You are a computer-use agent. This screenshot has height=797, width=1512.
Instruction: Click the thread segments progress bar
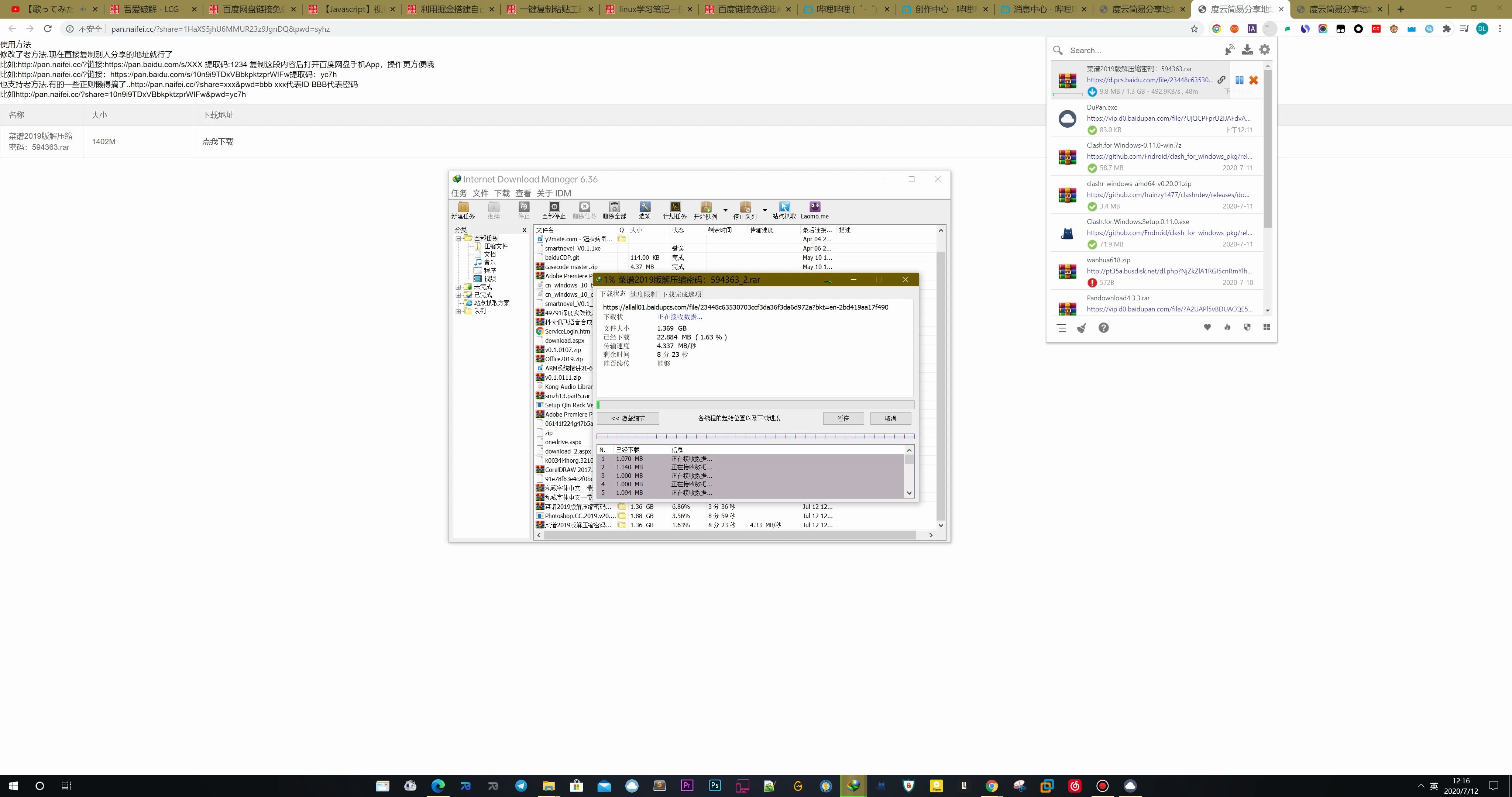(755, 436)
